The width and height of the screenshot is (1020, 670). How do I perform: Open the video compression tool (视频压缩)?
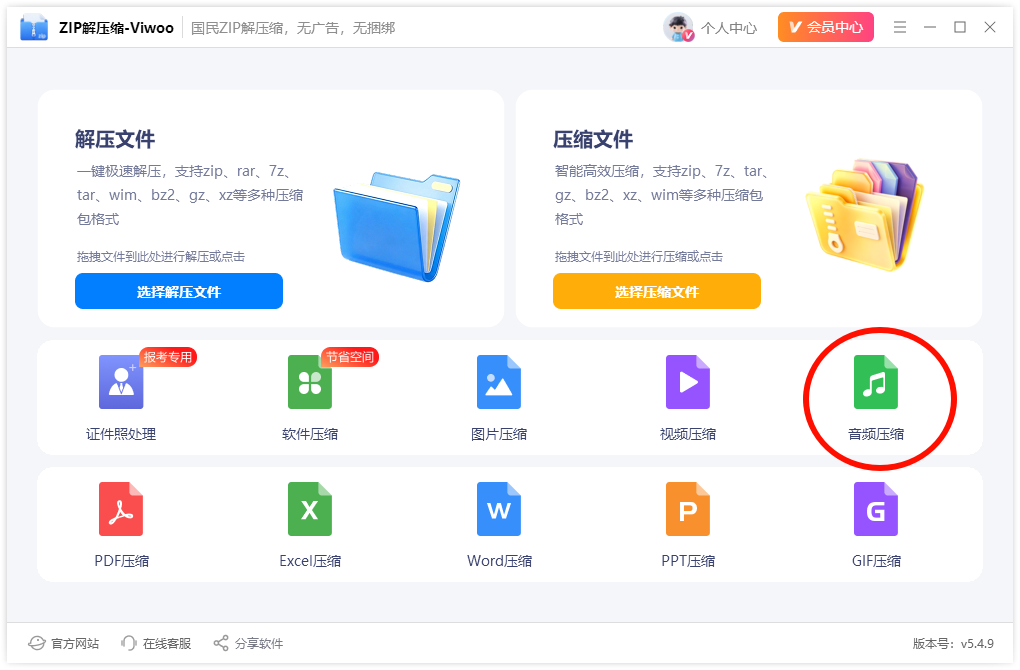pyautogui.click(x=688, y=397)
